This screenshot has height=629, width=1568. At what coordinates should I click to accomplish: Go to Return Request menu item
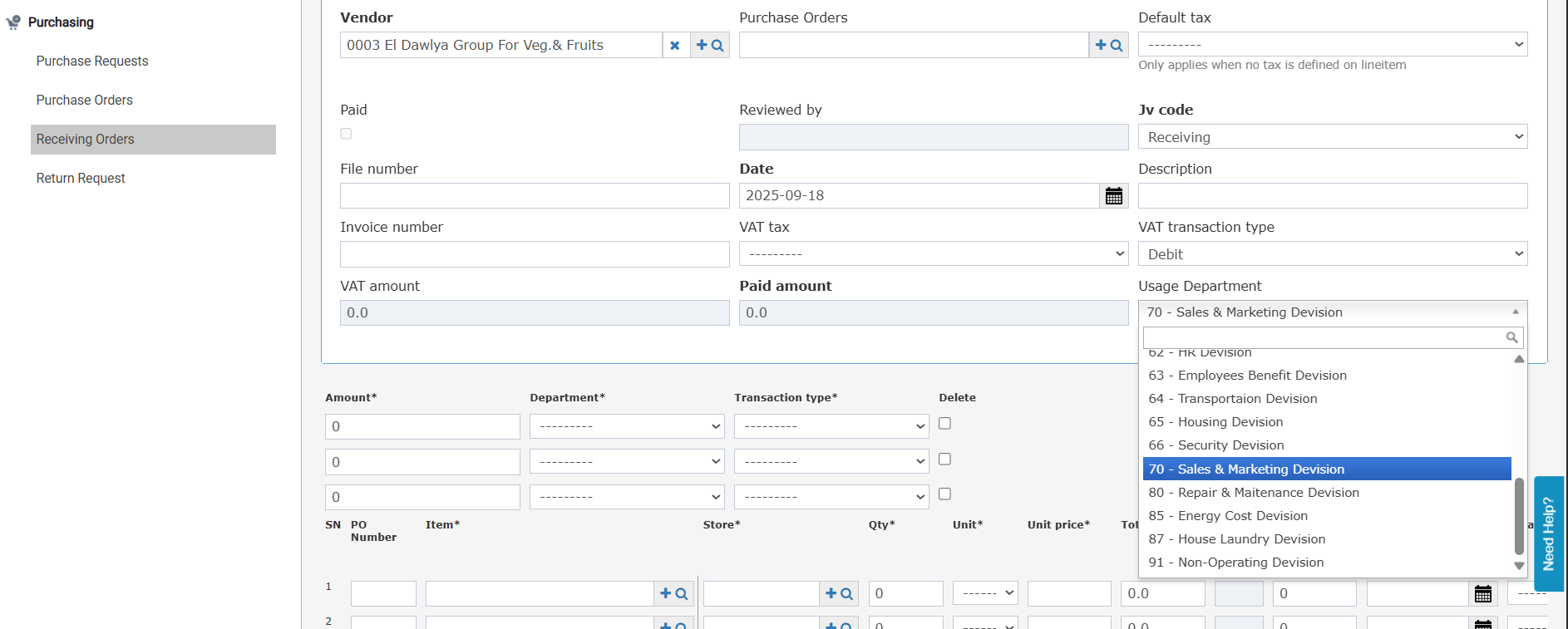pos(81,179)
